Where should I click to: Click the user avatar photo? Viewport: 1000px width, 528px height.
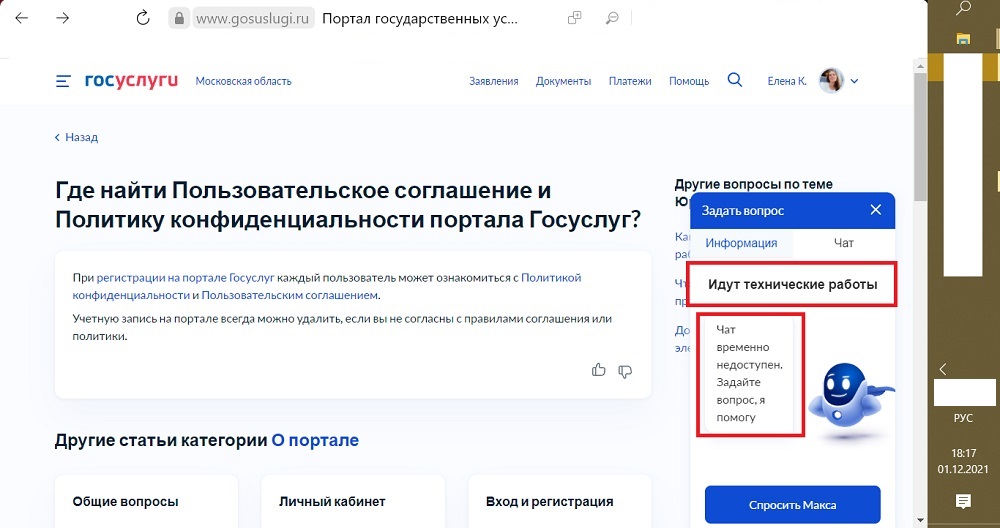(x=832, y=80)
